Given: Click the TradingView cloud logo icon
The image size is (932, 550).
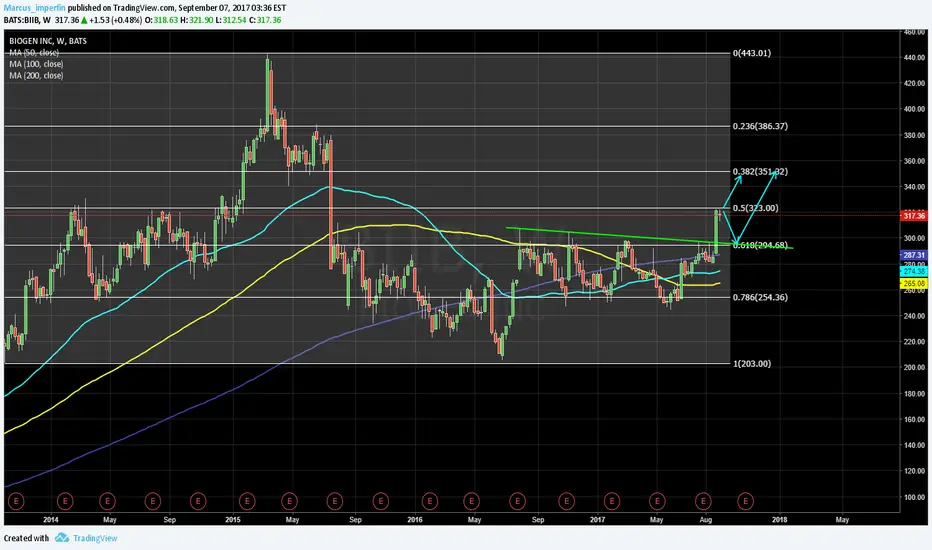Looking at the screenshot, I should pyautogui.click(x=62, y=538).
